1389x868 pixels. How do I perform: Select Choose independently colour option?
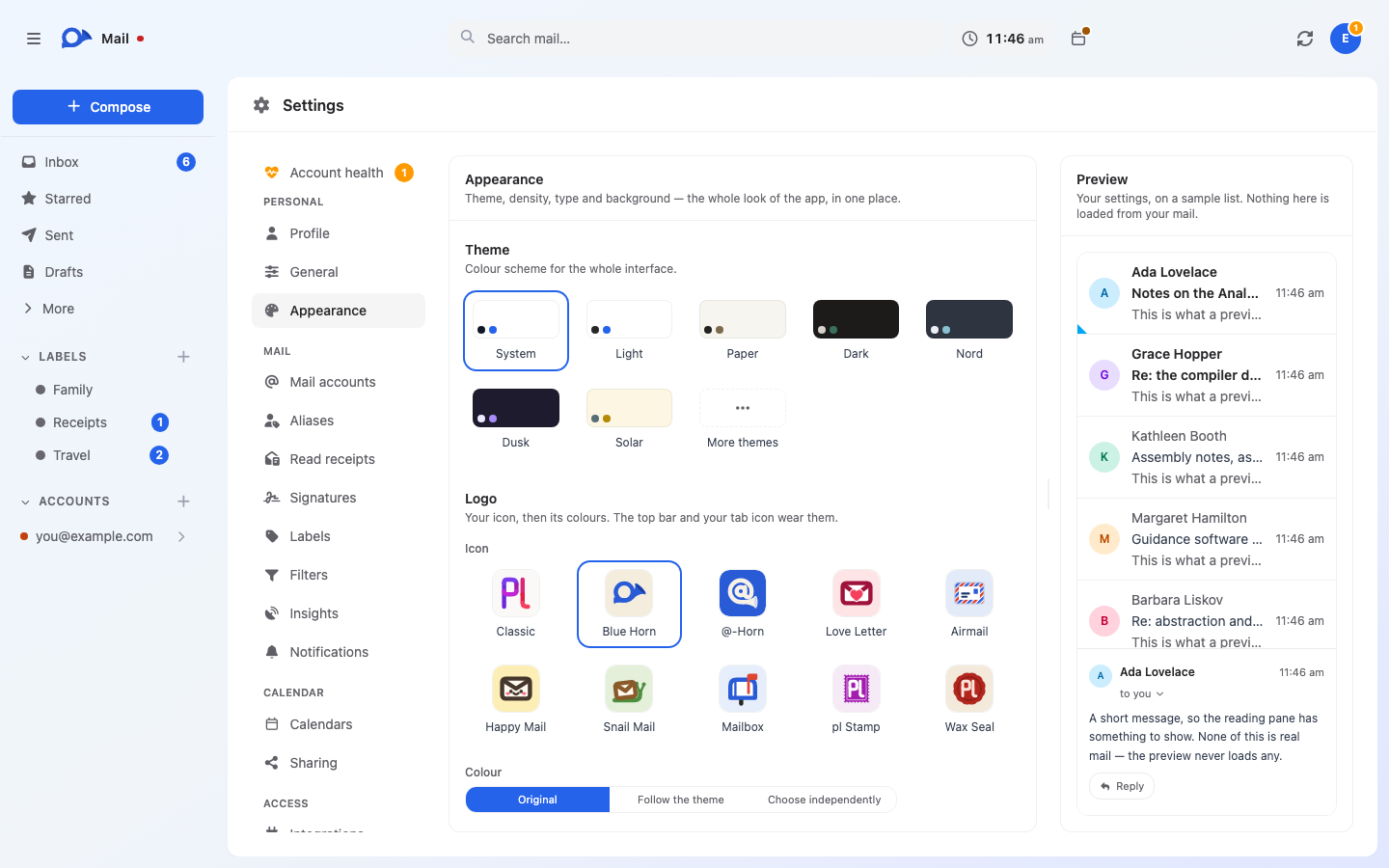pyautogui.click(x=825, y=800)
